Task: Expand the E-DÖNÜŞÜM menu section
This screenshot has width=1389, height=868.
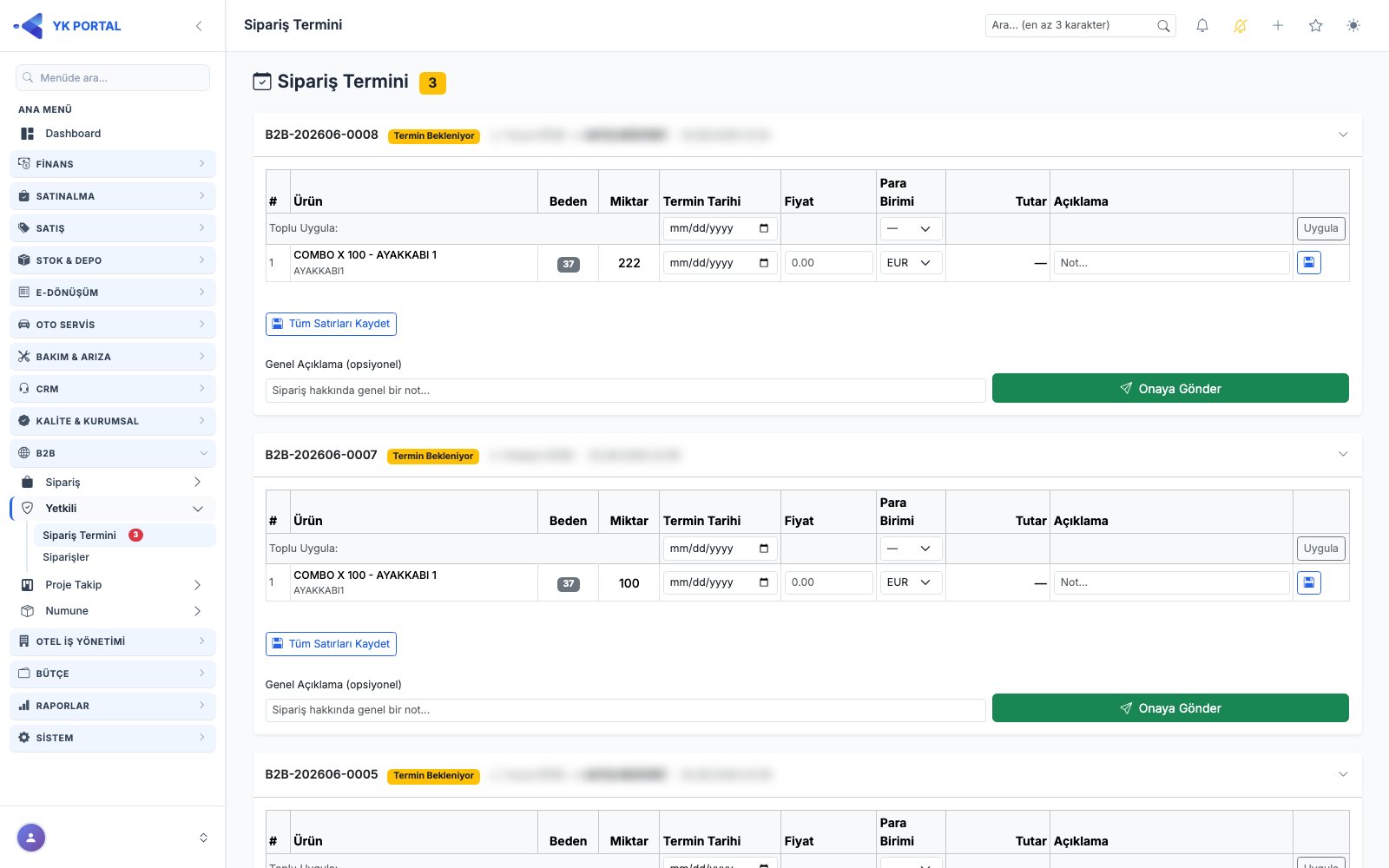Action: coord(113,293)
